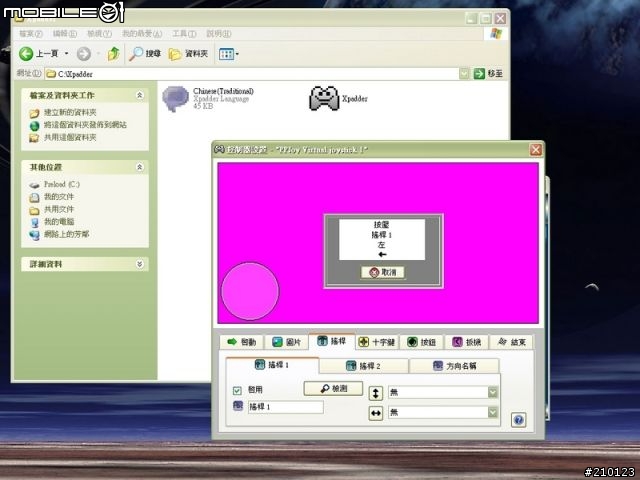Switch to the 十字鍵 D-pad tab
Image resolution: width=640 pixels, height=480 pixels.
[x=377, y=342]
